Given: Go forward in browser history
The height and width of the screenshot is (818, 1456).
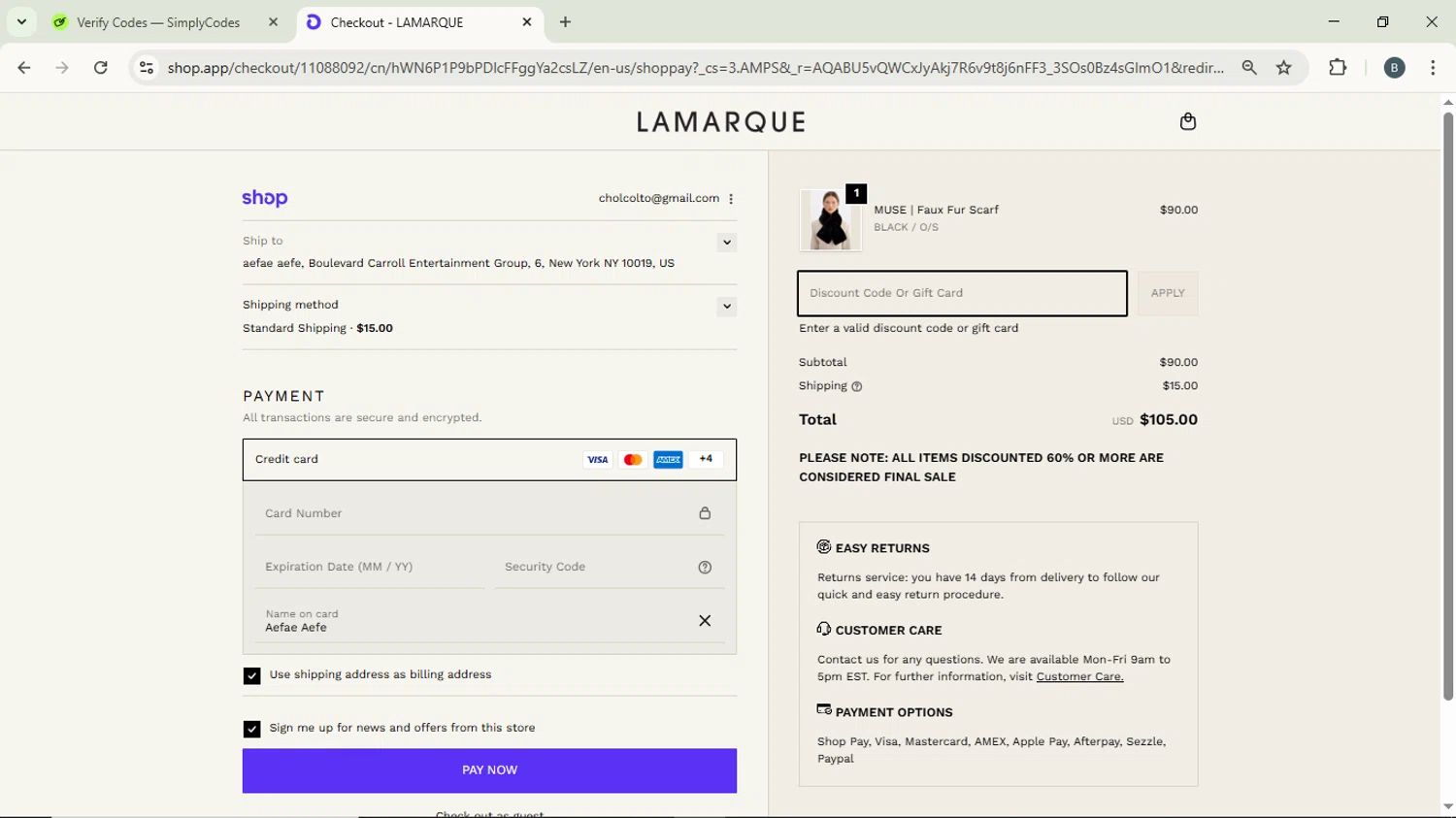Looking at the screenshot, I should 62,68.
